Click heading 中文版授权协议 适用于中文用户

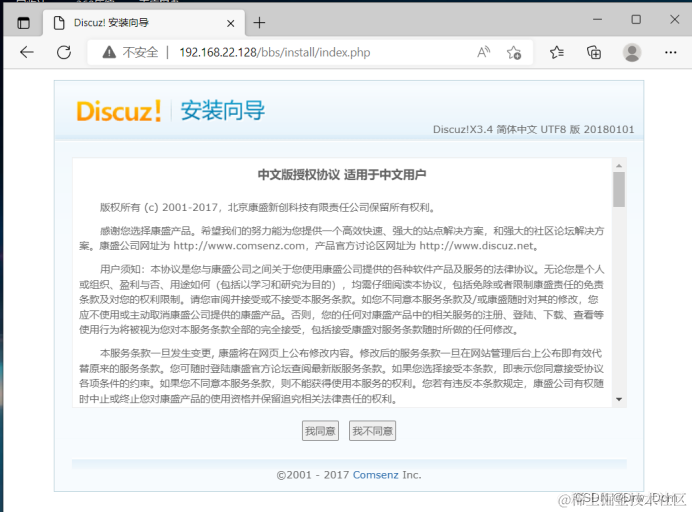pyautogui.click(x=342, y=175)
